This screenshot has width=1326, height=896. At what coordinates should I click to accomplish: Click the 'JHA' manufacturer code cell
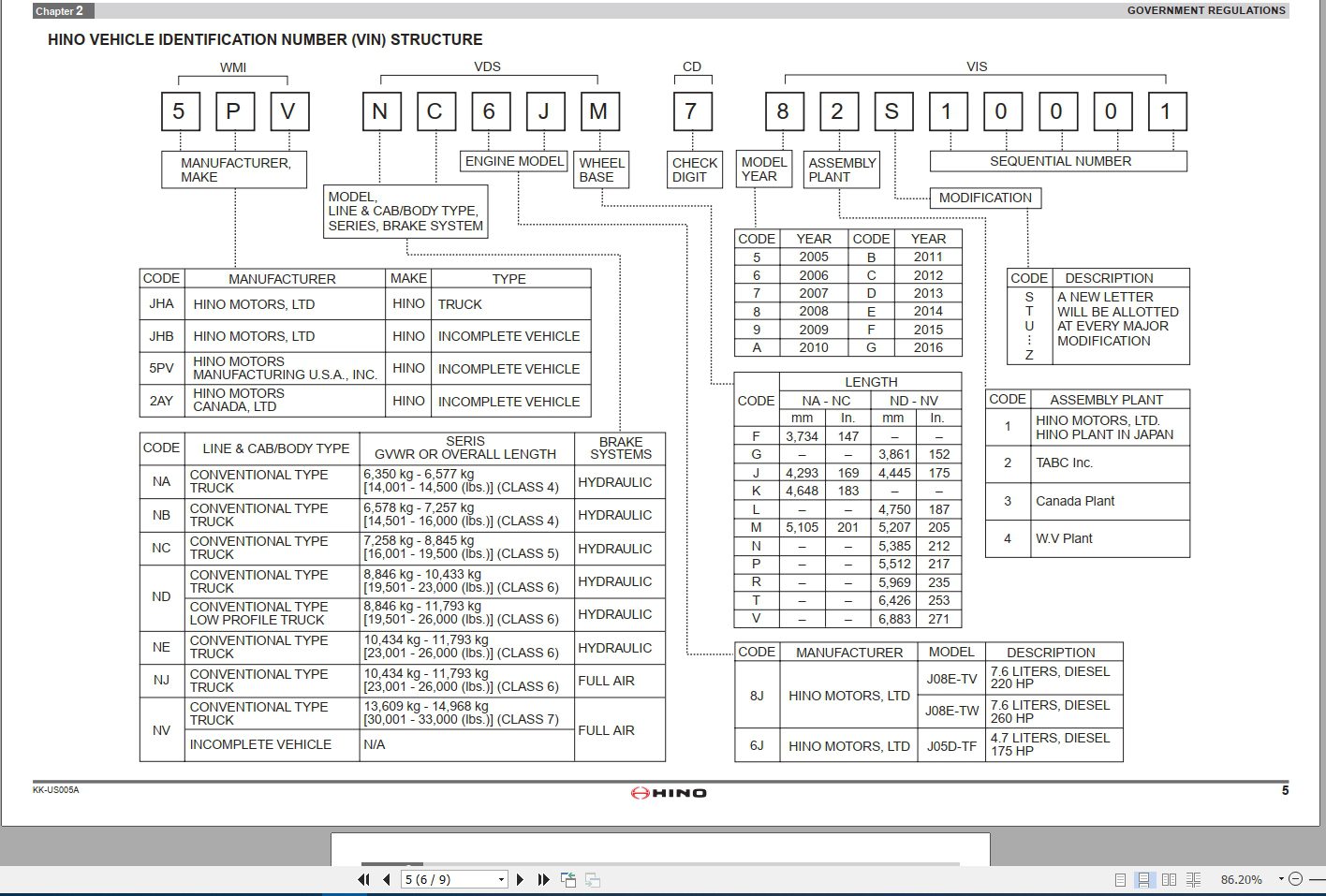pos(161,304)
